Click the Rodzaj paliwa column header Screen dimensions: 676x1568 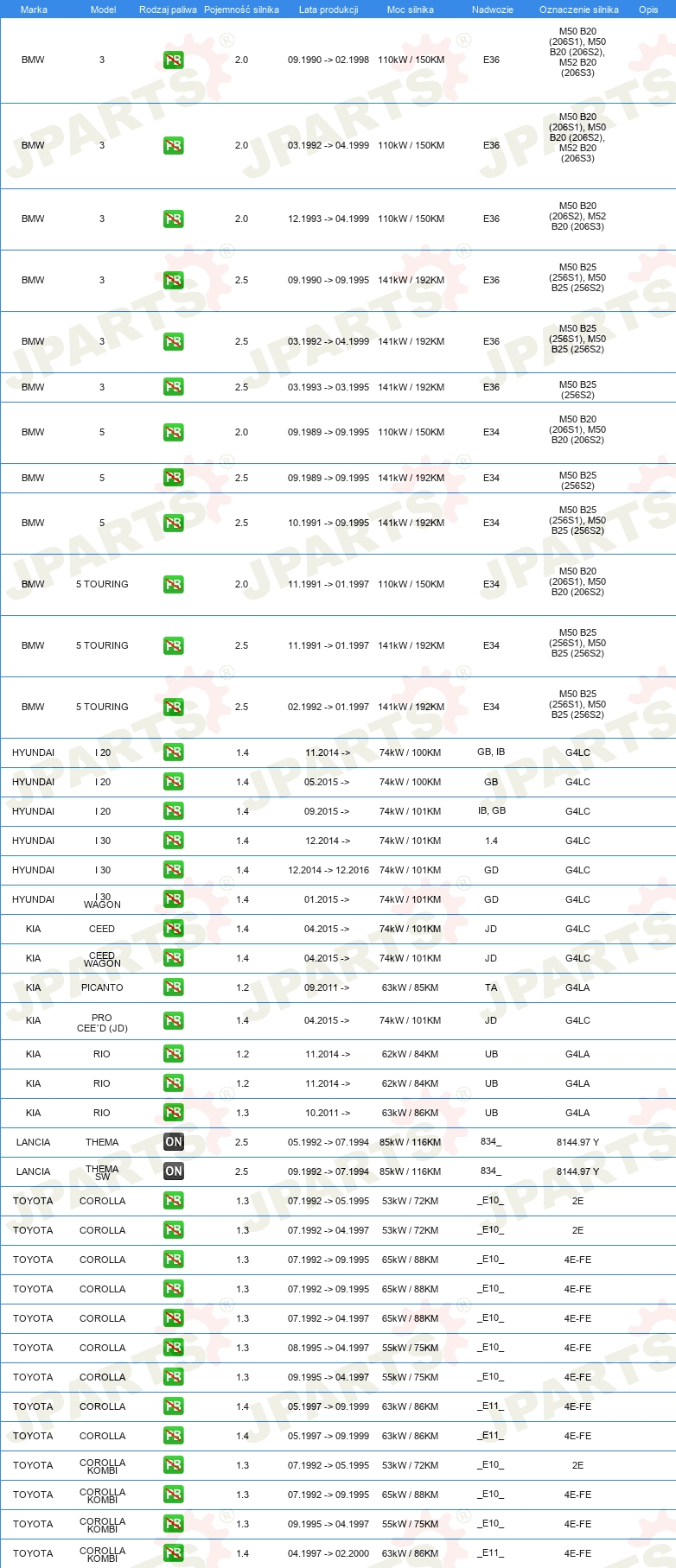point(168,10)
